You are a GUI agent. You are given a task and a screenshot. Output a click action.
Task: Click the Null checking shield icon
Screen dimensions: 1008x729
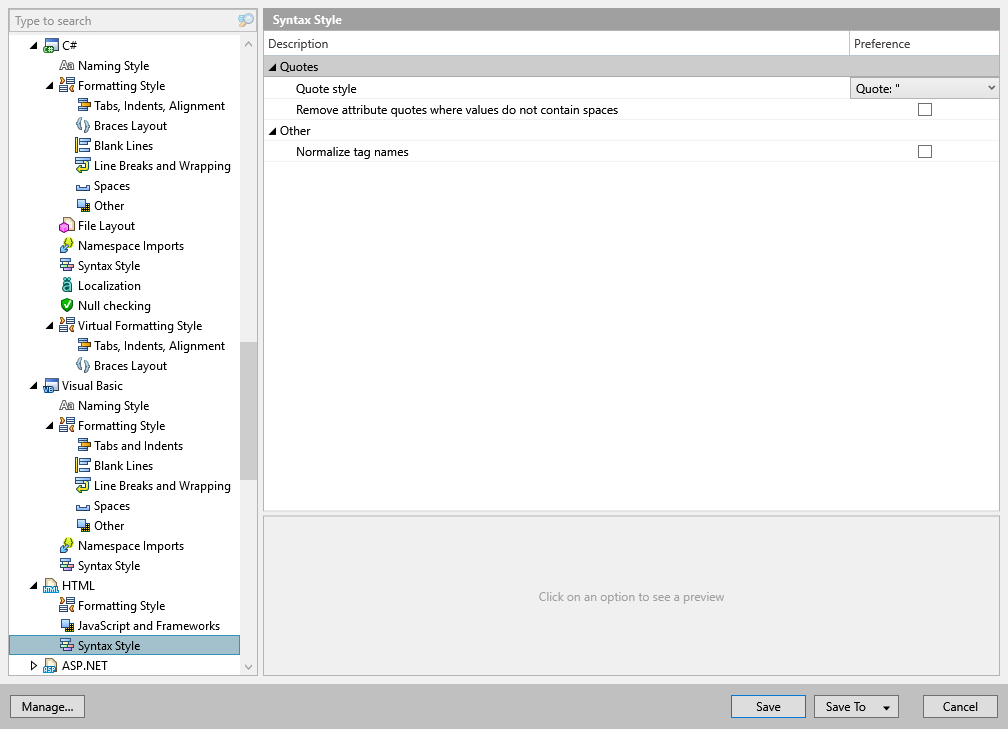[x=67, y=305]
